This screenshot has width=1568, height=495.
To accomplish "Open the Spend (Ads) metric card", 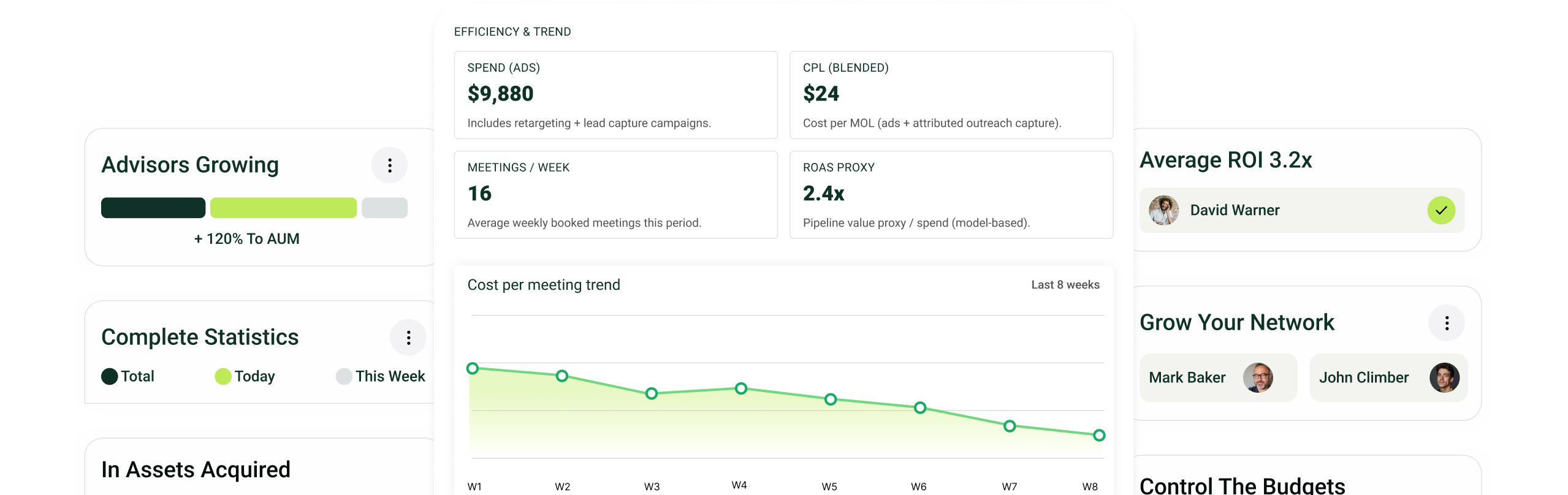I will pyautogui.click(x=615, y=95).
